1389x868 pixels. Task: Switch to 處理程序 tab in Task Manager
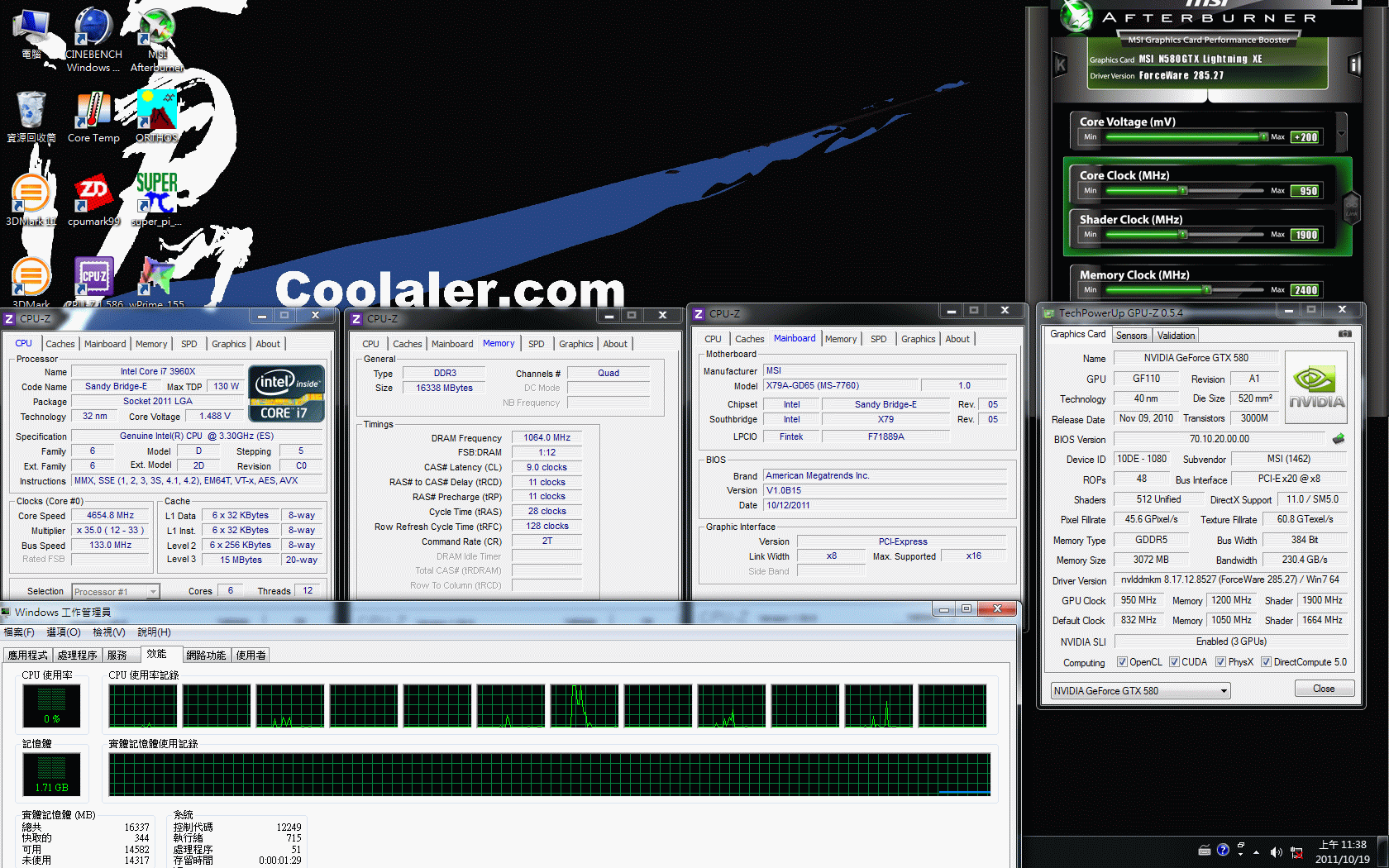[x=77, y=656]
